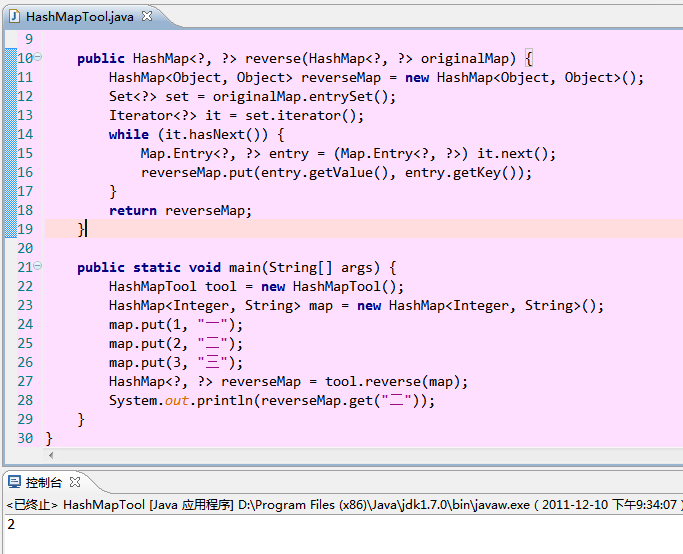Click 'map.put(1,' on line 24
The image size is (683, 554).
(x=149, y=325)
